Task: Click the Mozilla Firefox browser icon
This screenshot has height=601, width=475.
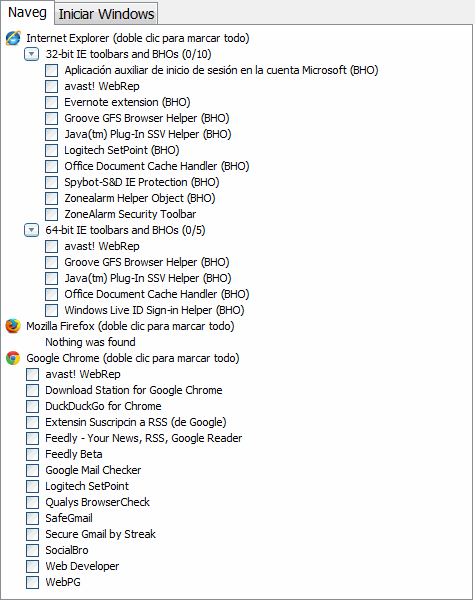Action: pyautogui.click(x=13, y=326)
